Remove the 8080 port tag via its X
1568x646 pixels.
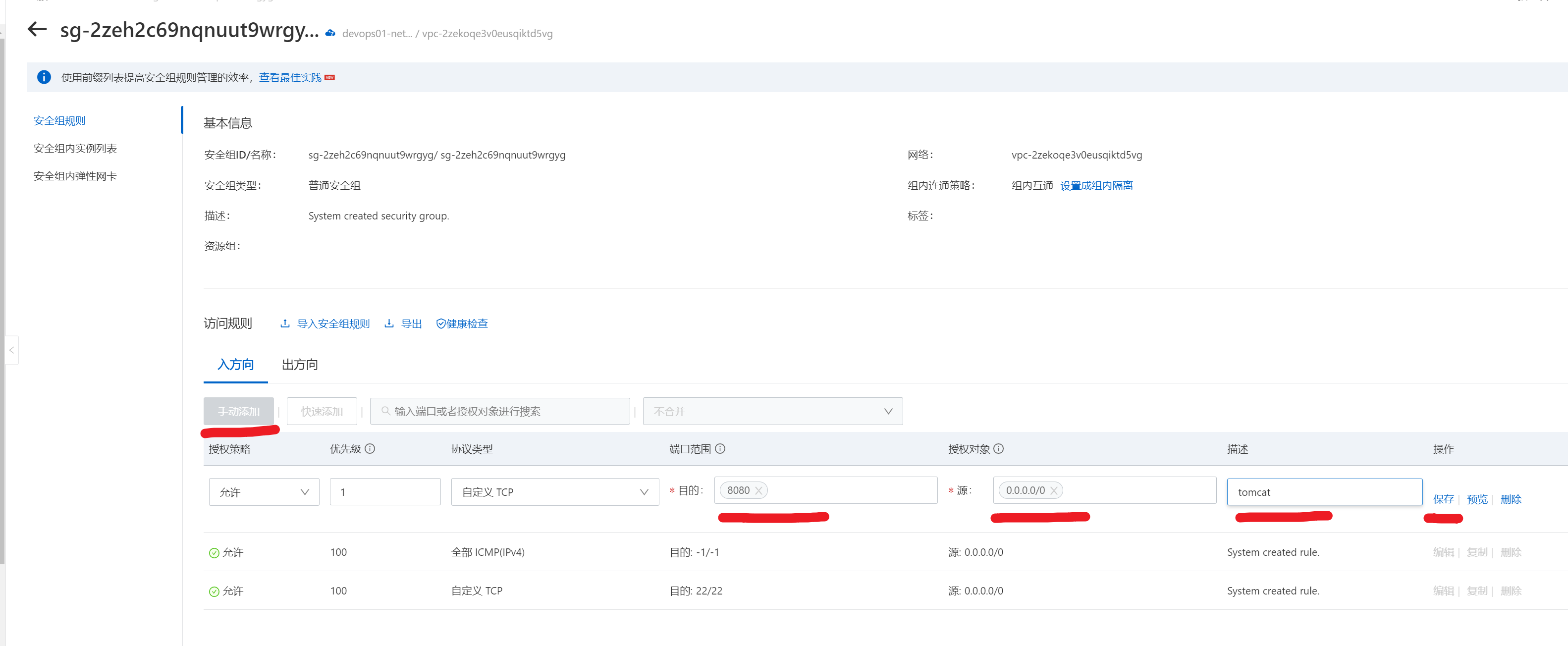(x=758, y=491)
